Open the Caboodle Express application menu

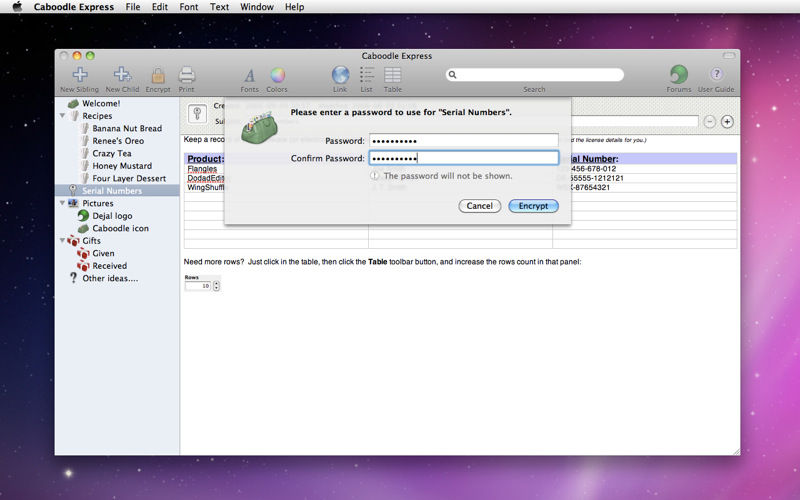[74, 7]
